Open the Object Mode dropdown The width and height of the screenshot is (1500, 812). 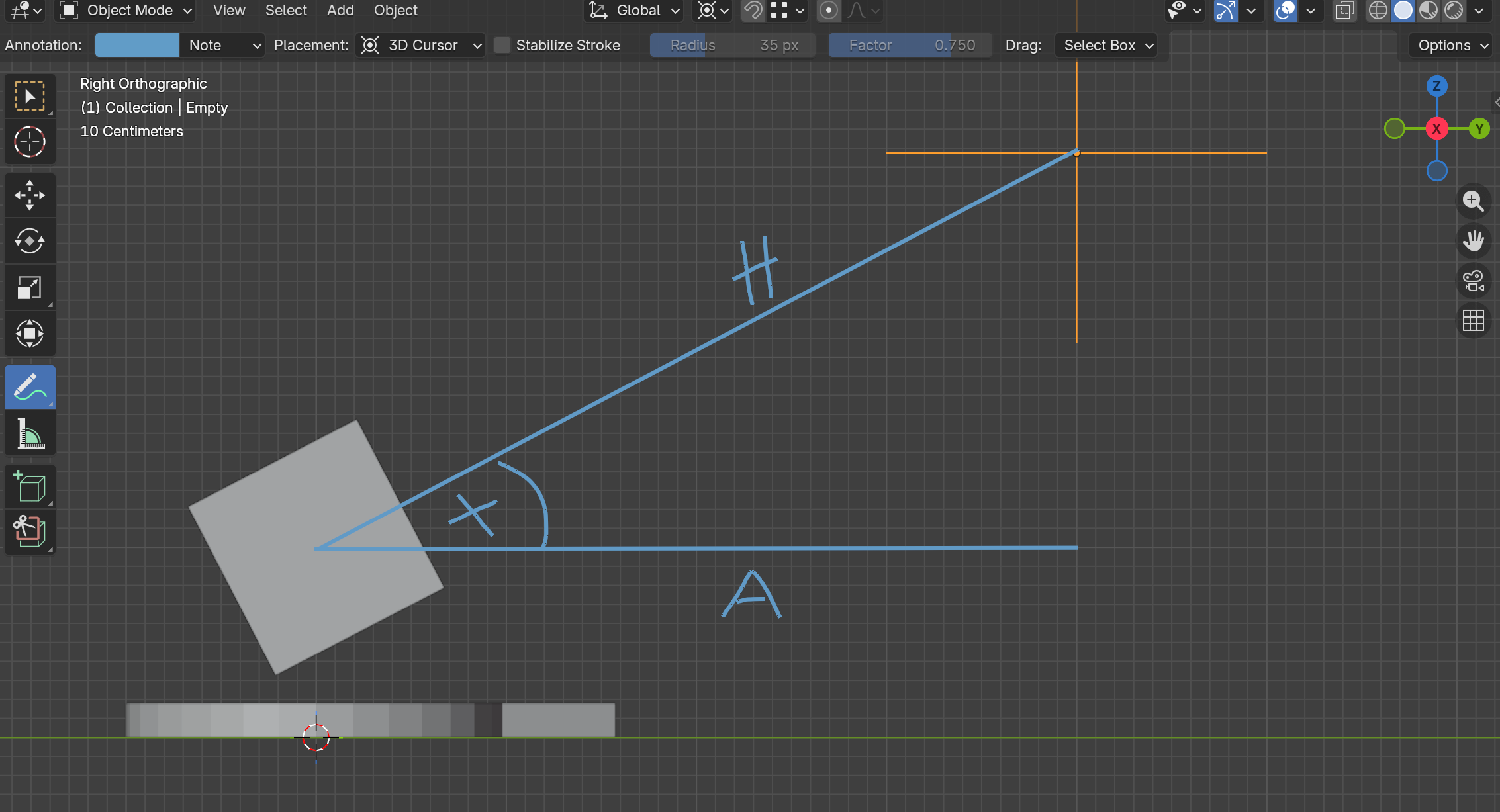(126, 11)
